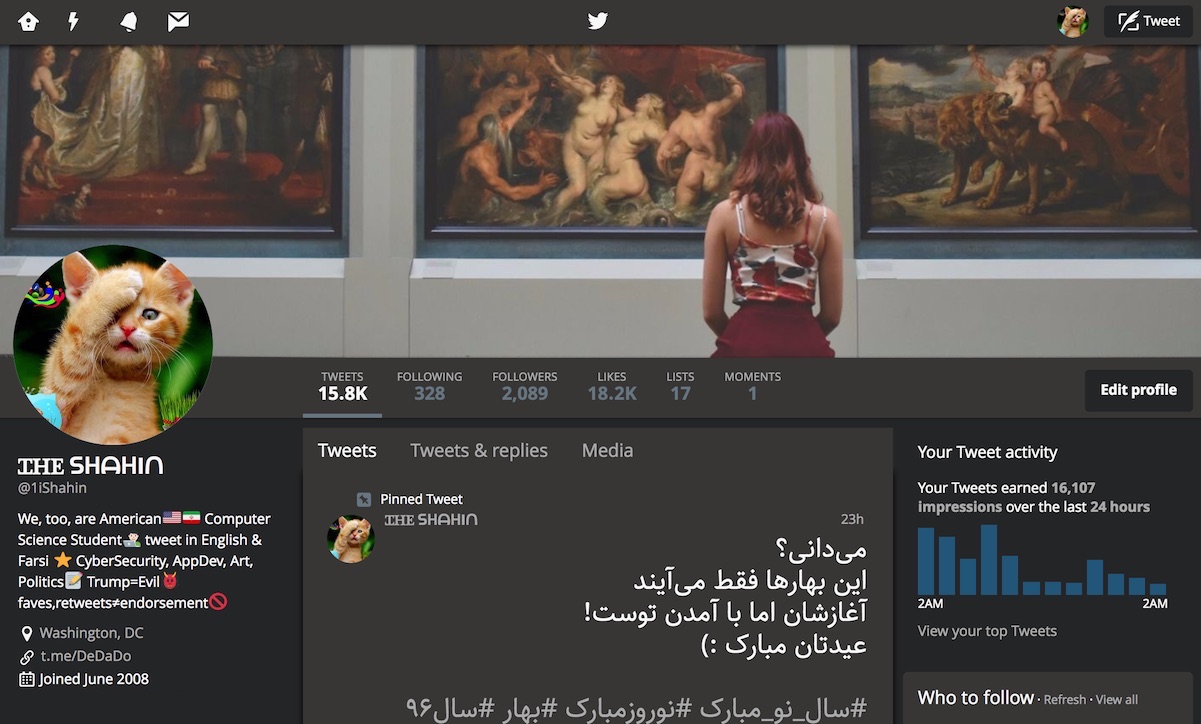Click the @1iShahin handle
Screen dimensions: 1201x724
pyautogui.click(x=52, y=488)
